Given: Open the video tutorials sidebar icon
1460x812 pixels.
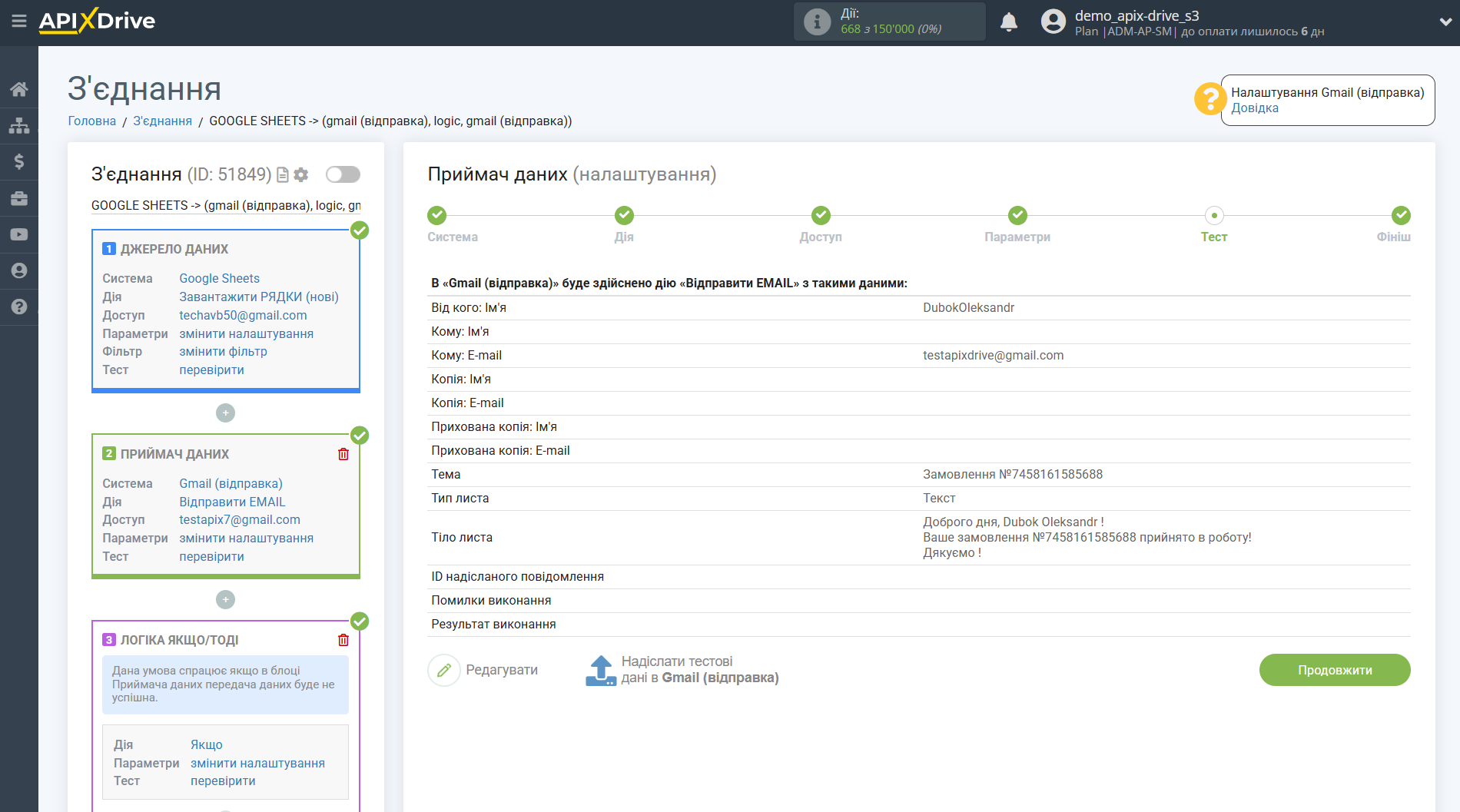Looking at the screenshot, I should point(19,234).
